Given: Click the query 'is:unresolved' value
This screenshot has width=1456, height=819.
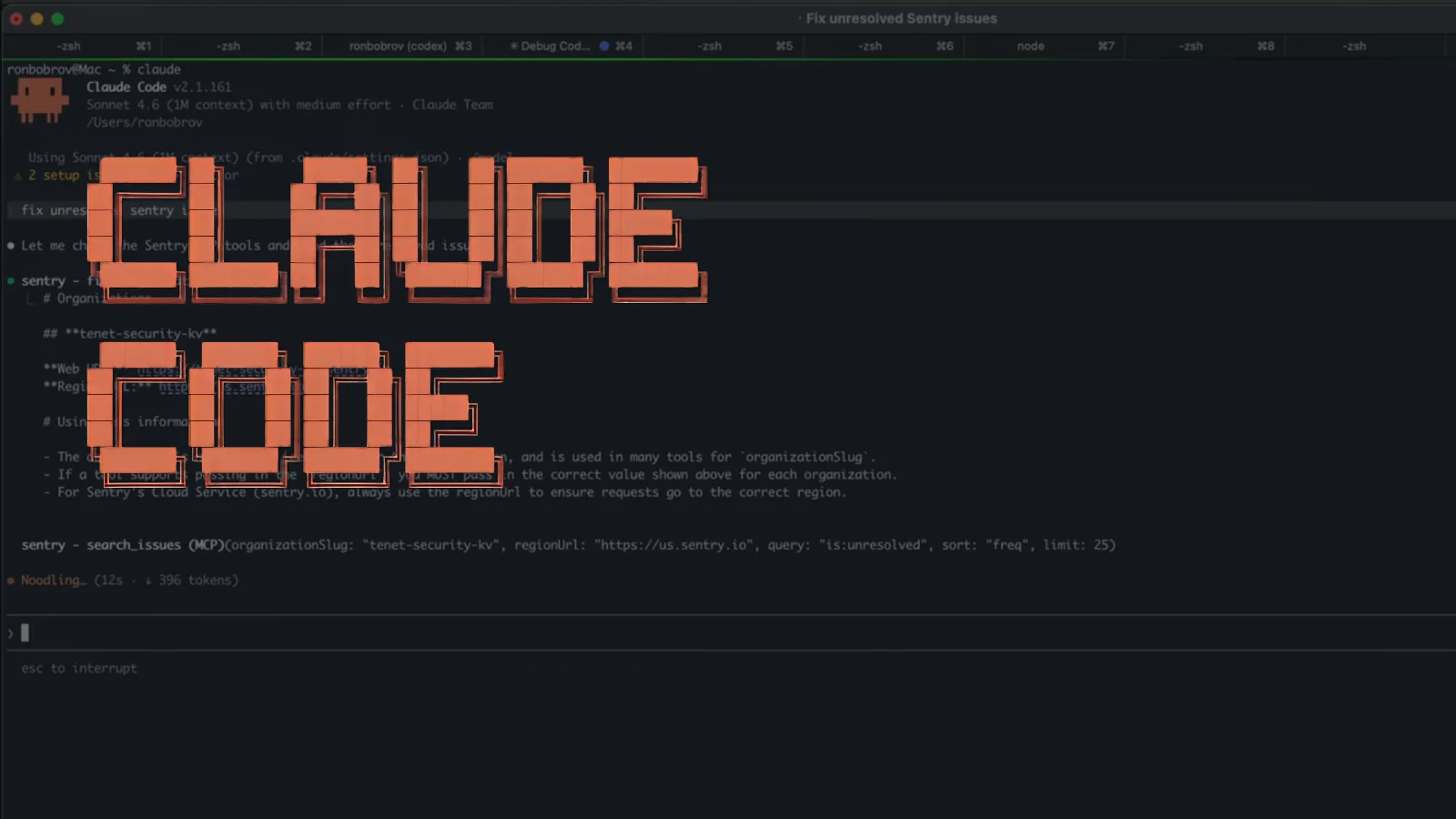Looking at the screenshot, I should (873, 545).
